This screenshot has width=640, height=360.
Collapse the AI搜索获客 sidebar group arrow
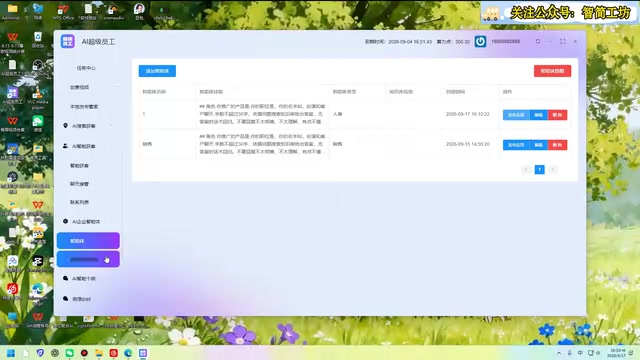111,126
